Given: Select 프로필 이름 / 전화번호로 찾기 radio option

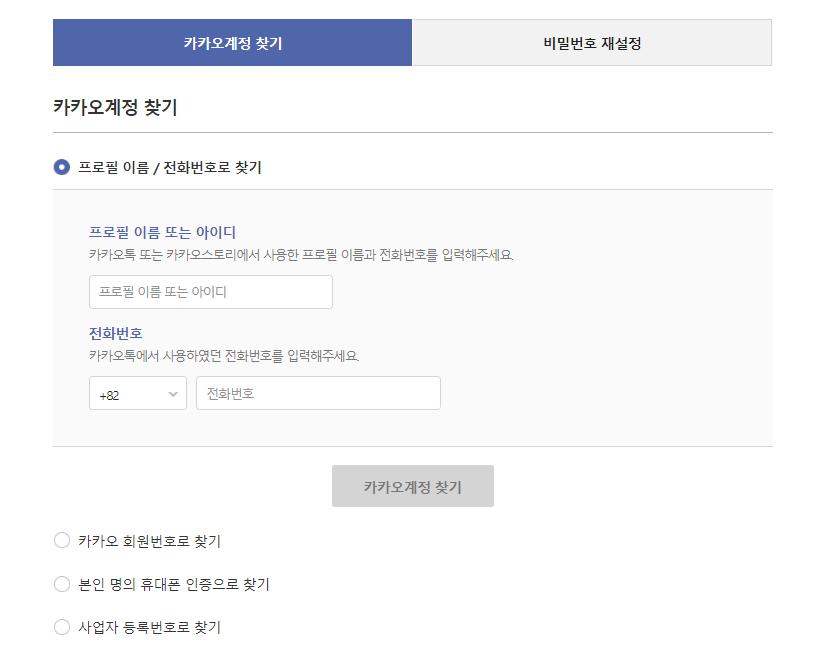Looking at the screenshot, I should 62,167.
